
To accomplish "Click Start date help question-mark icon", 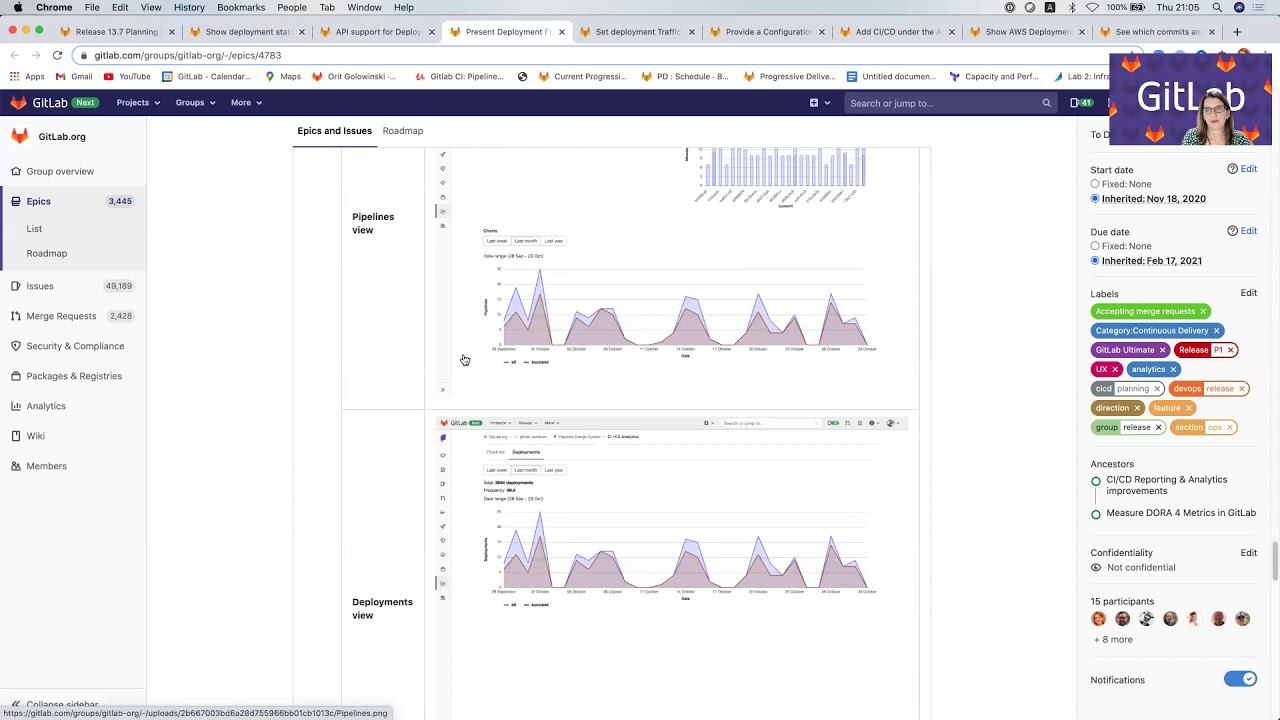I will [1232, 169].
